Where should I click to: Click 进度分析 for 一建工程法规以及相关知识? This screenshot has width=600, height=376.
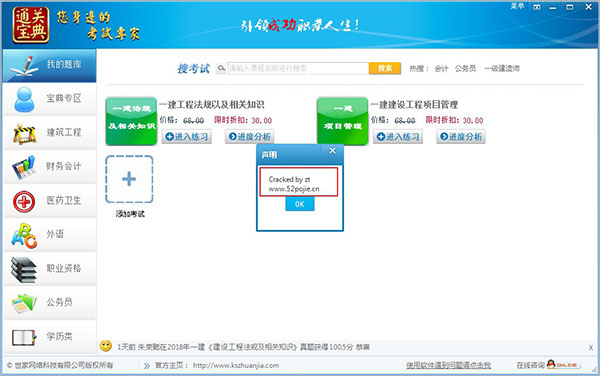click(x=249, y=137)
